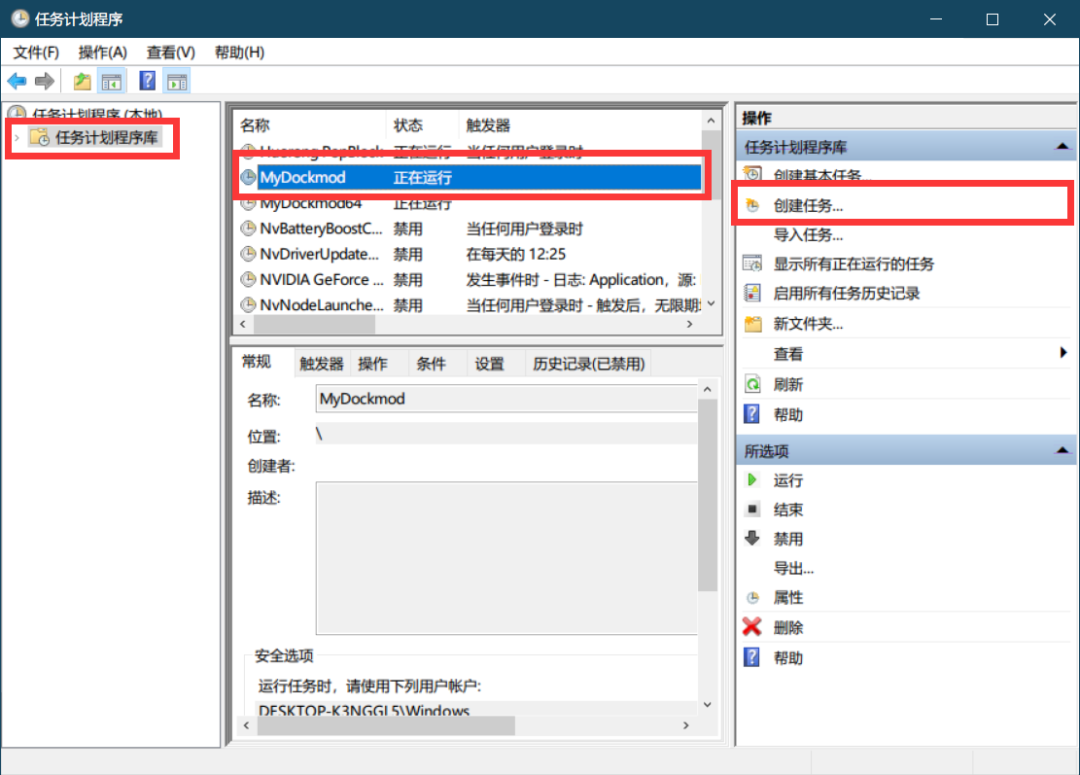Click the 运行 green run icon
Image resolution: width=1080 pixels, height=775 pixels.
[x=751, y=480]
